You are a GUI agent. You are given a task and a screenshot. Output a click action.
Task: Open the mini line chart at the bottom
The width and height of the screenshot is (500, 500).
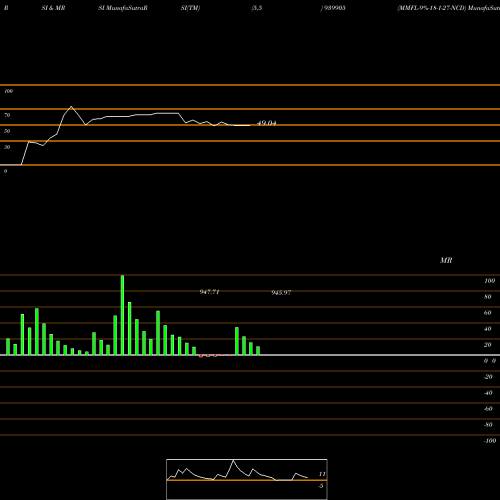tap(247, 479)
